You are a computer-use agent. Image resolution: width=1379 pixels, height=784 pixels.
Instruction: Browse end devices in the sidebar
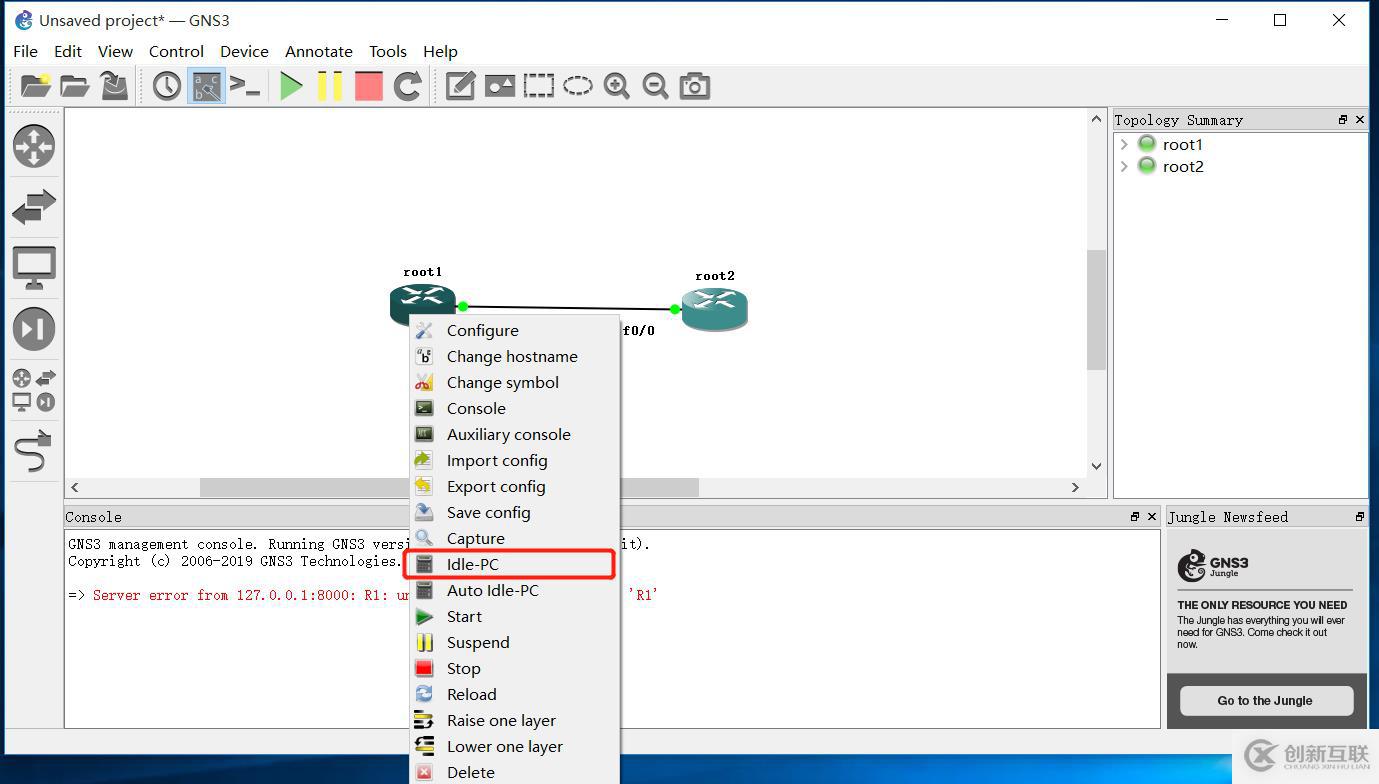34,268
